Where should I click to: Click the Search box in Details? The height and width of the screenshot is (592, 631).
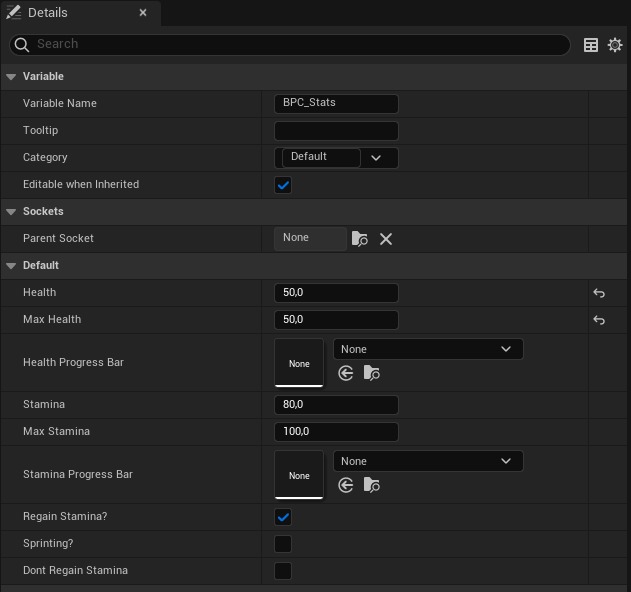pos(290,45)
